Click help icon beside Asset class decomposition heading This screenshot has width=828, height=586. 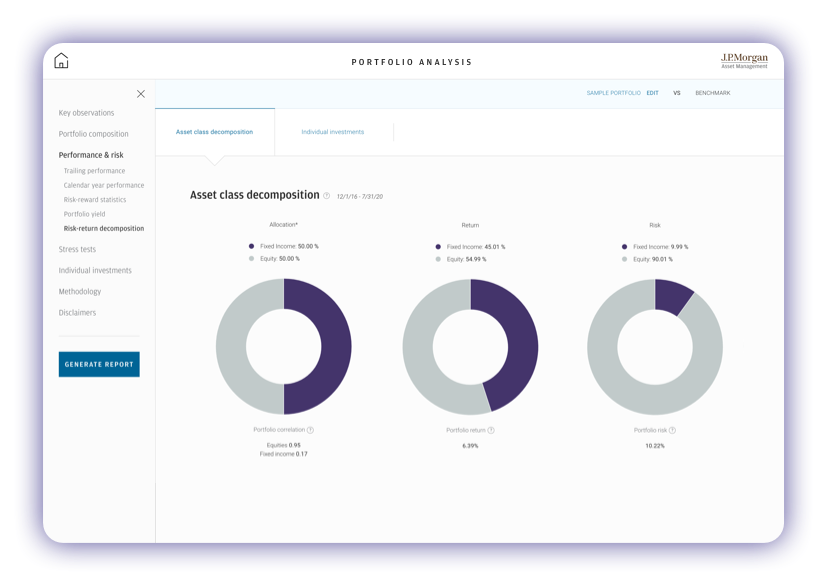327,196
